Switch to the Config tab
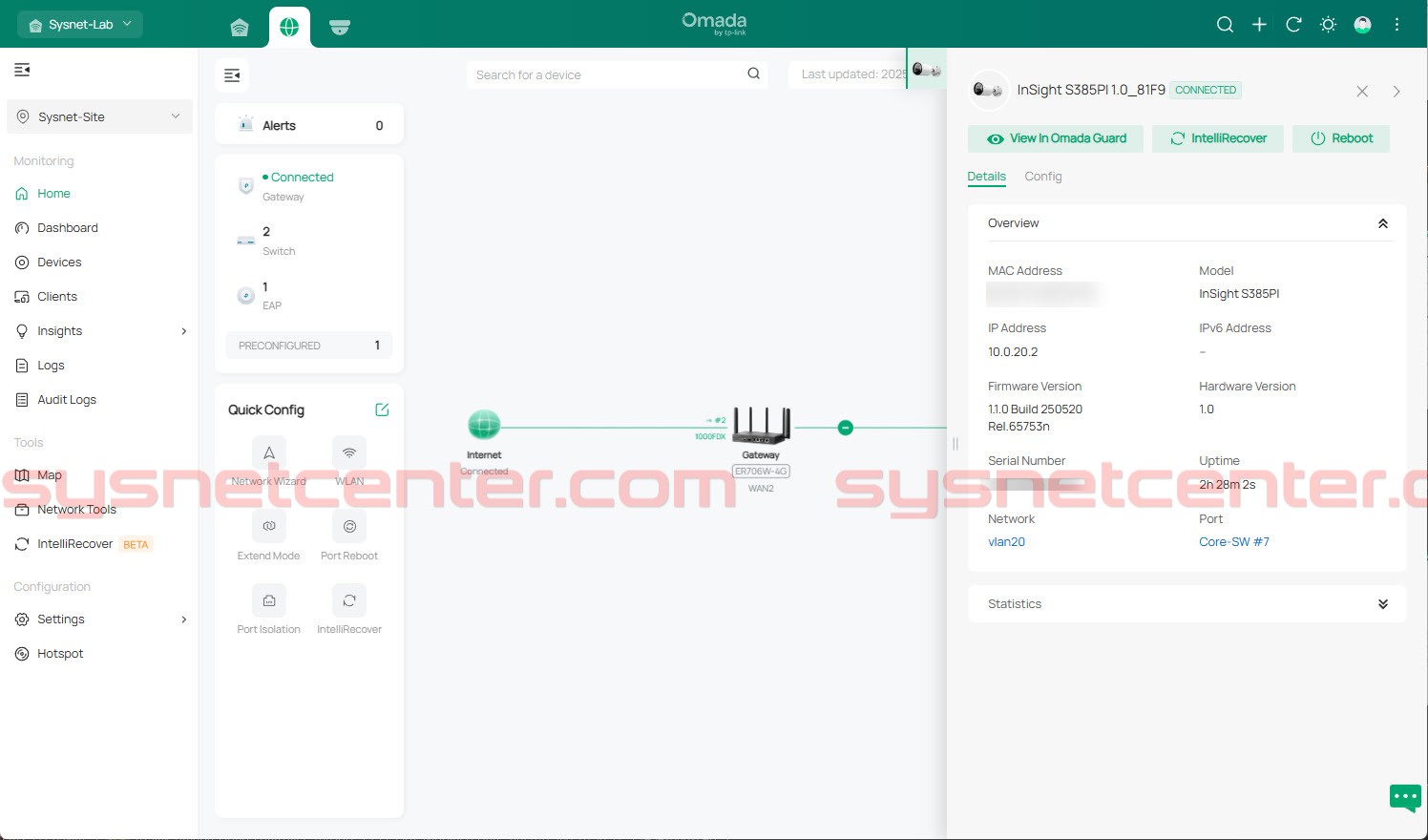Viewport: 1428px width, 840px height. tap(1042, 177)
